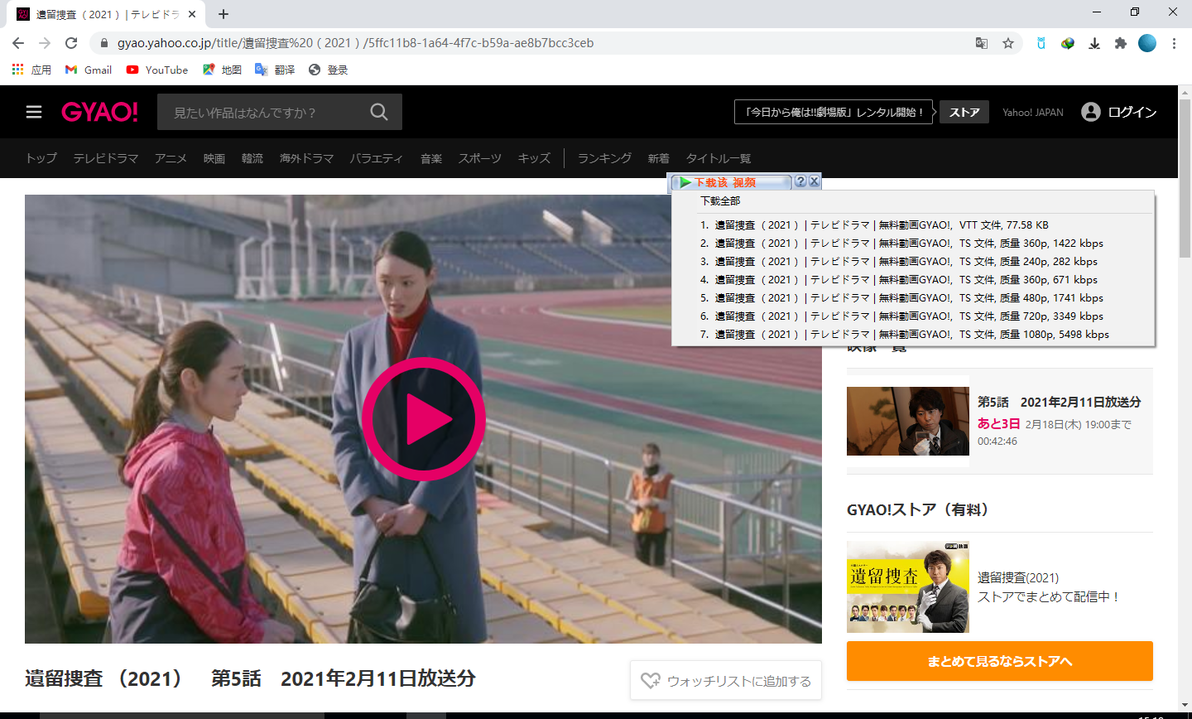Close the download video popup

814,182
